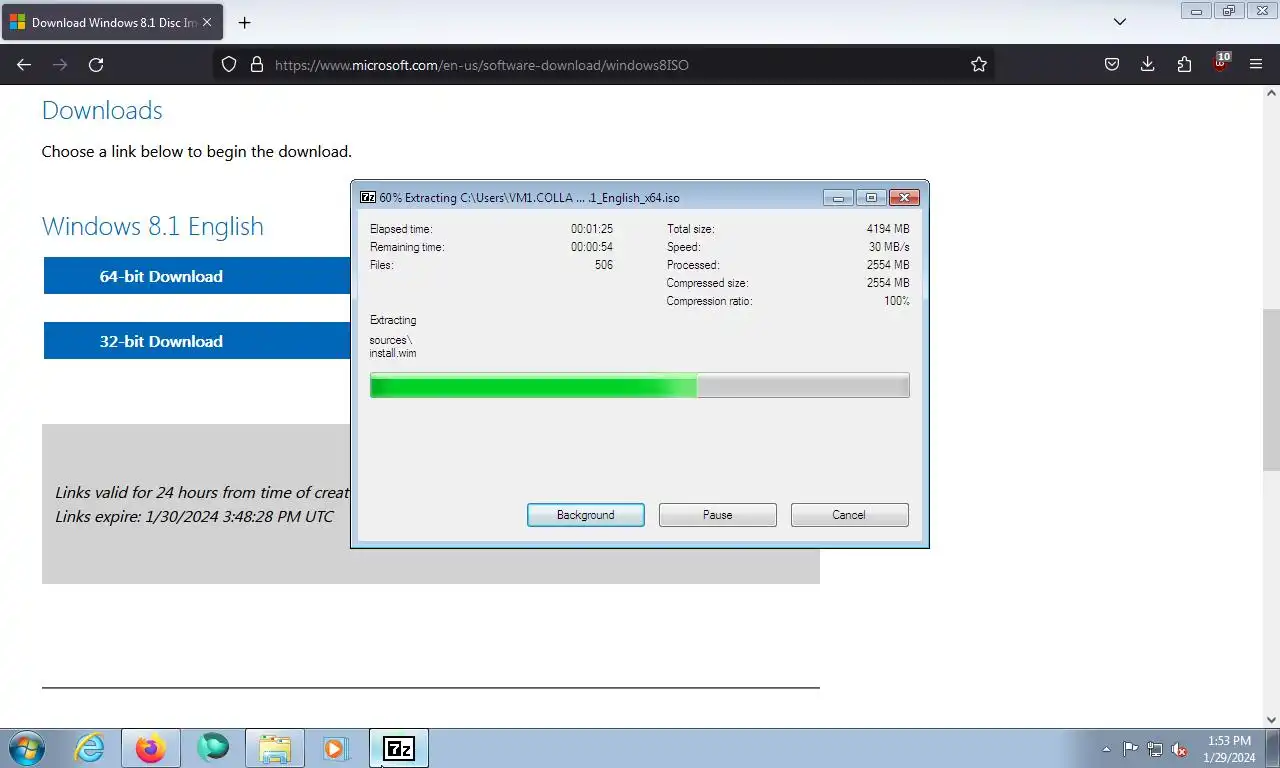The height and width of the screenshot is (768, 1280).
Task: Select the Download Windows 8.1 Disc Image tab
Action: (x=112, y=22)
